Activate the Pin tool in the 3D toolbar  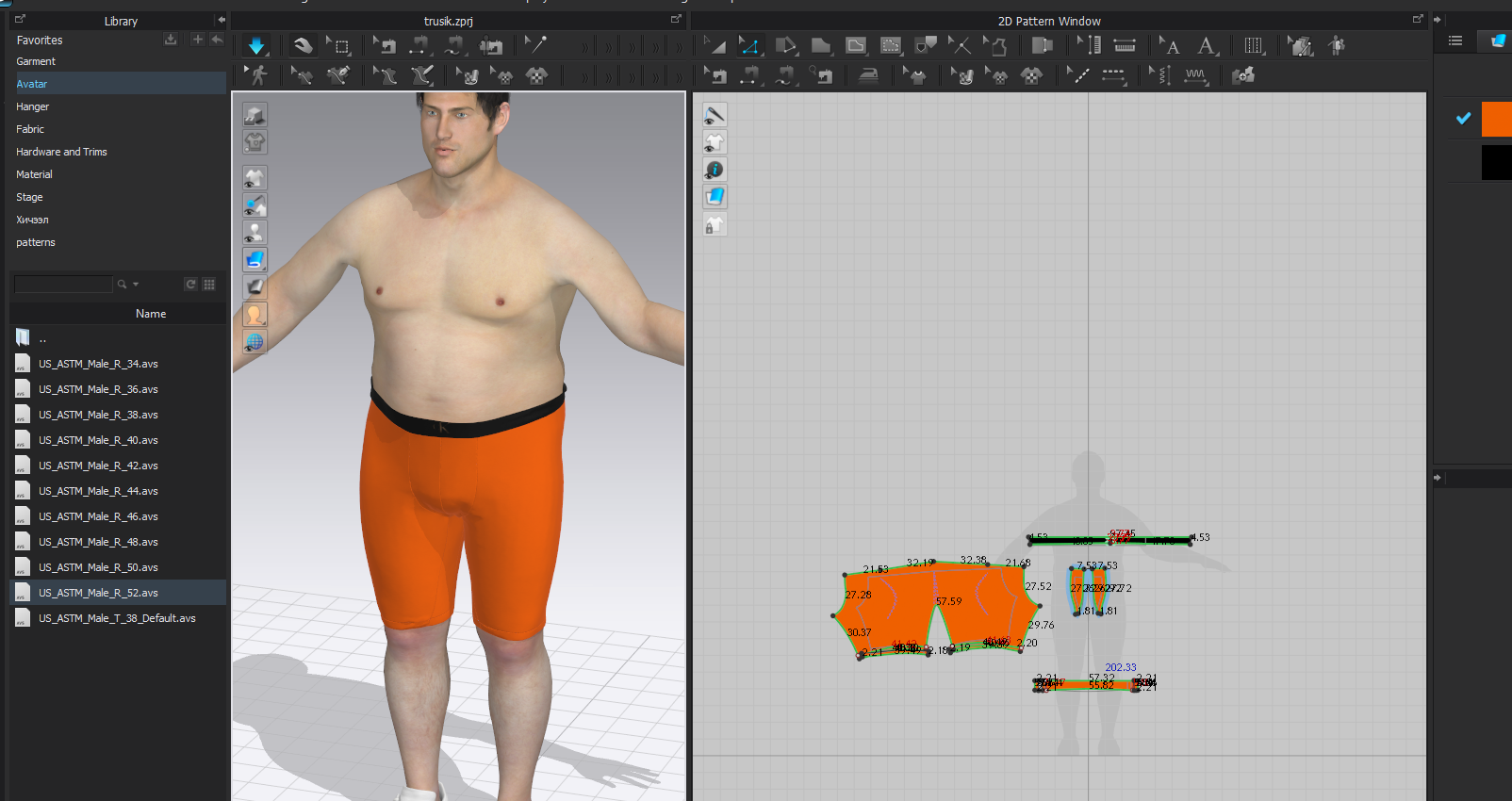click(x=534, y=45)
